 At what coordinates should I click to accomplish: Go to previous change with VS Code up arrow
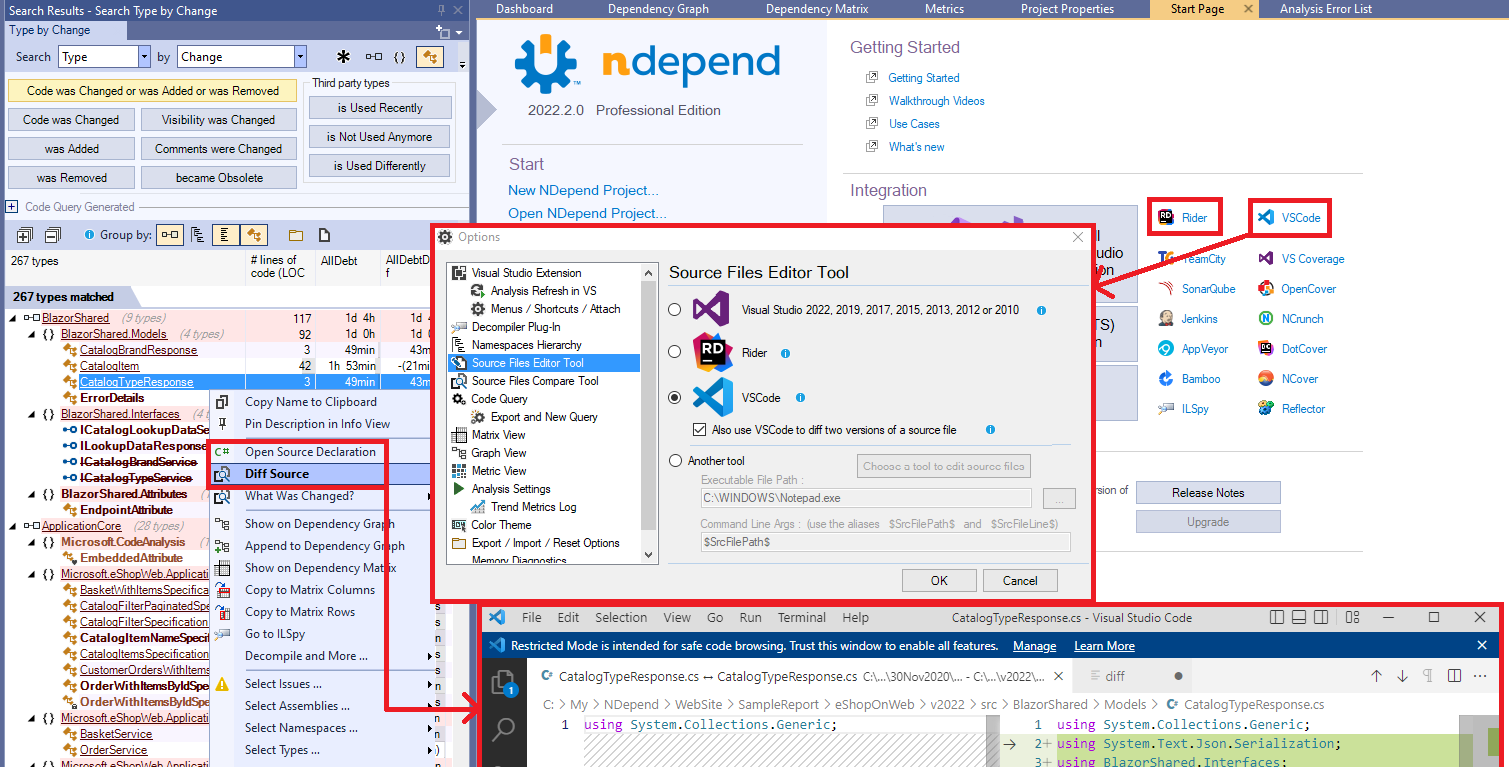[1376, 676]
